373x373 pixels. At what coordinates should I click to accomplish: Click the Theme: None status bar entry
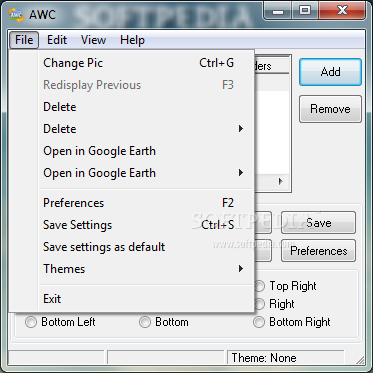285,358
